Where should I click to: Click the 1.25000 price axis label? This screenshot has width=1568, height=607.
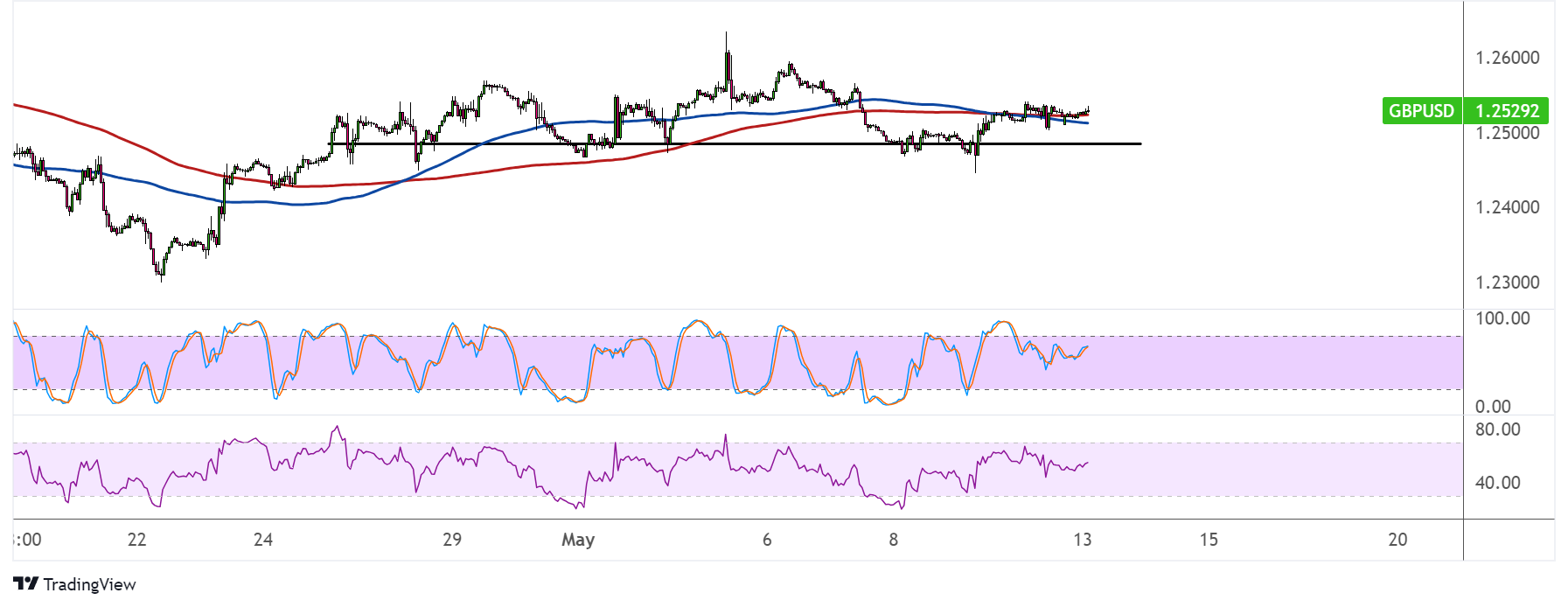1507,133
